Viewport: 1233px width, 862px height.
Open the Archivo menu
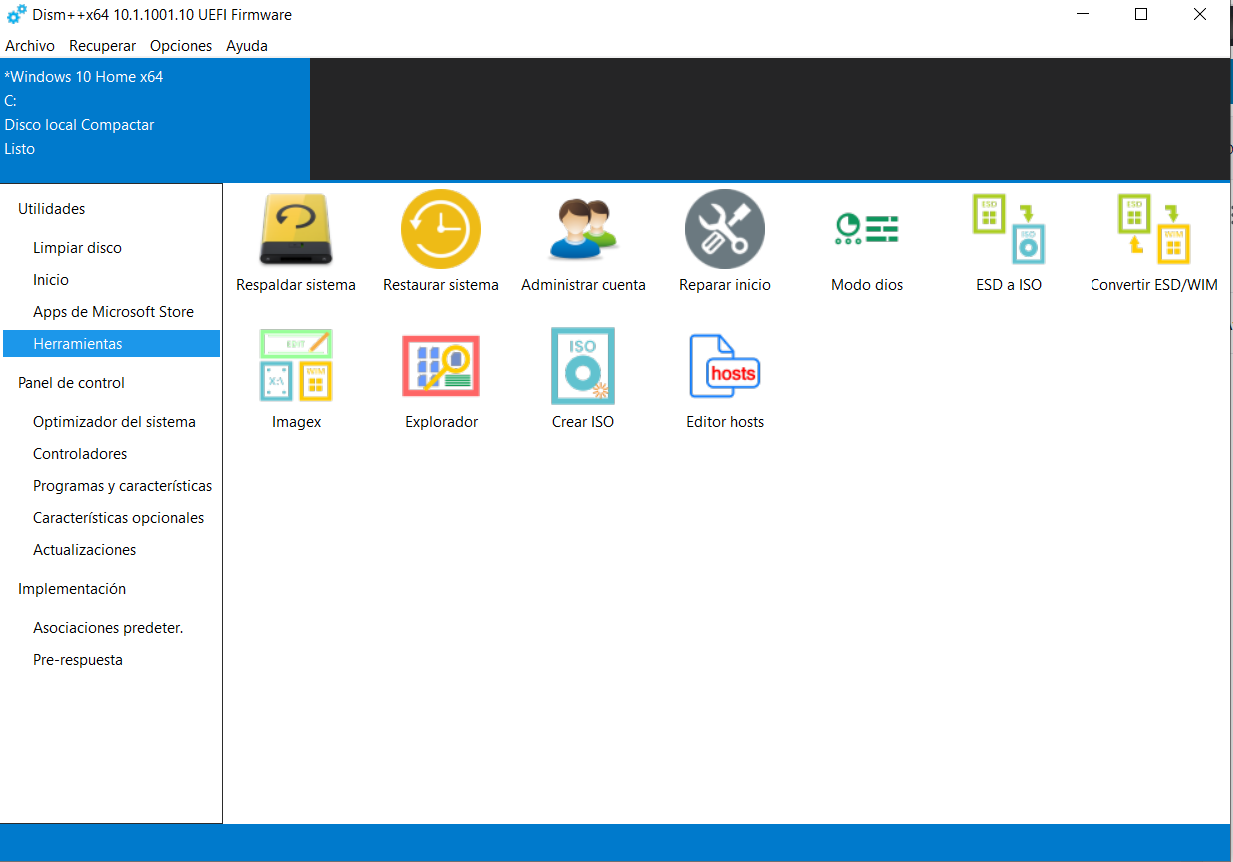click(30, 46)
